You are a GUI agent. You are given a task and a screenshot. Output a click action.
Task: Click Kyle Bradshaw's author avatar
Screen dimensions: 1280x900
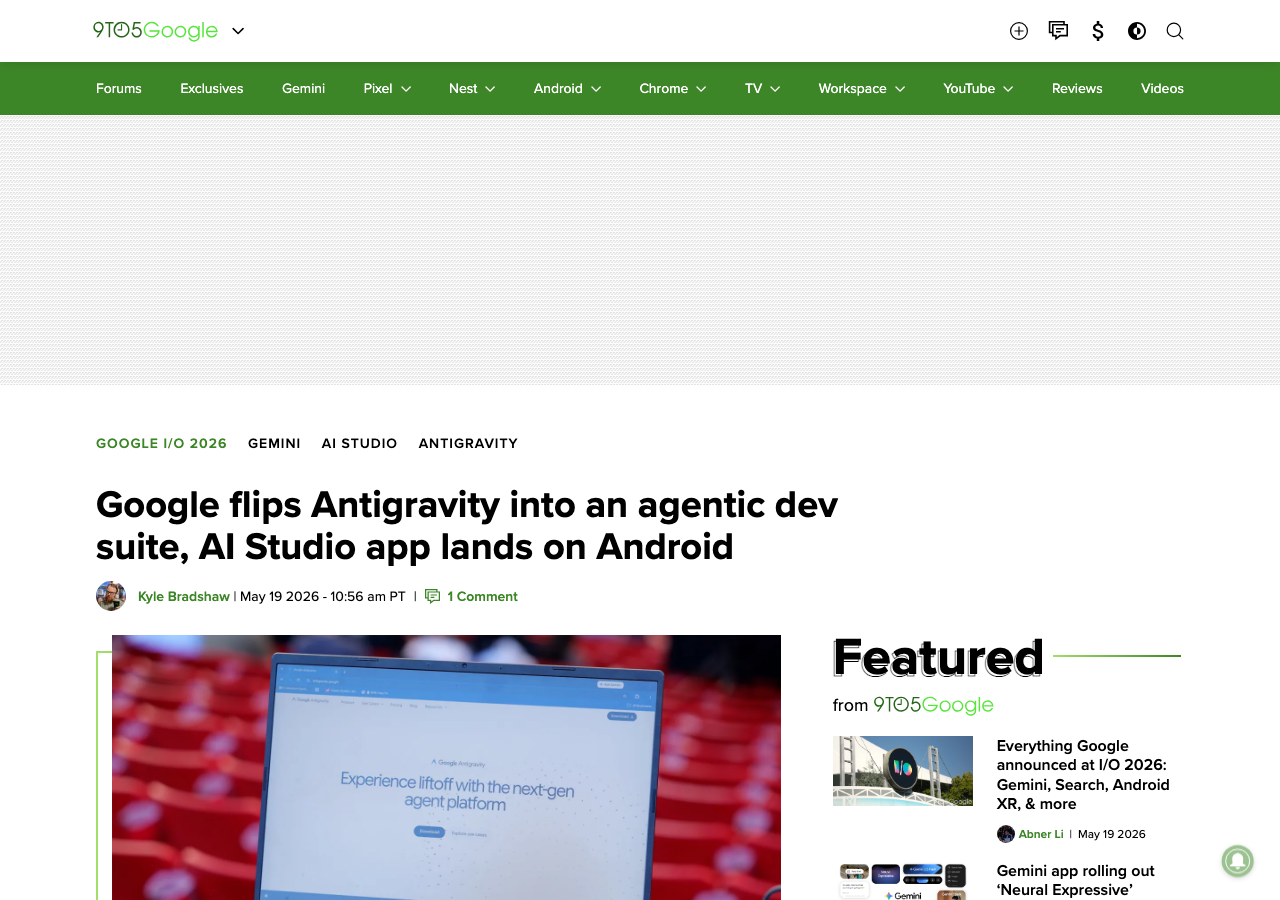(111, 596)
